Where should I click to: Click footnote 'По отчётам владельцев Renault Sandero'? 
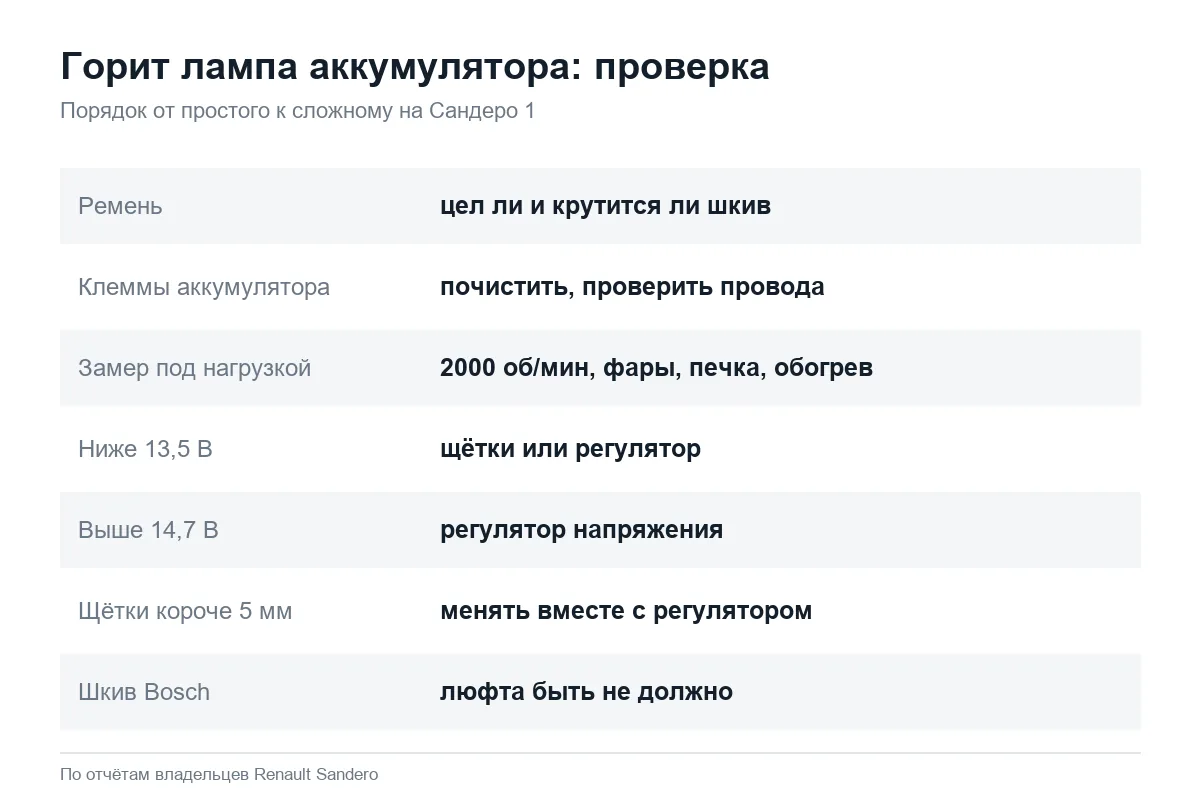pos(219,774)
